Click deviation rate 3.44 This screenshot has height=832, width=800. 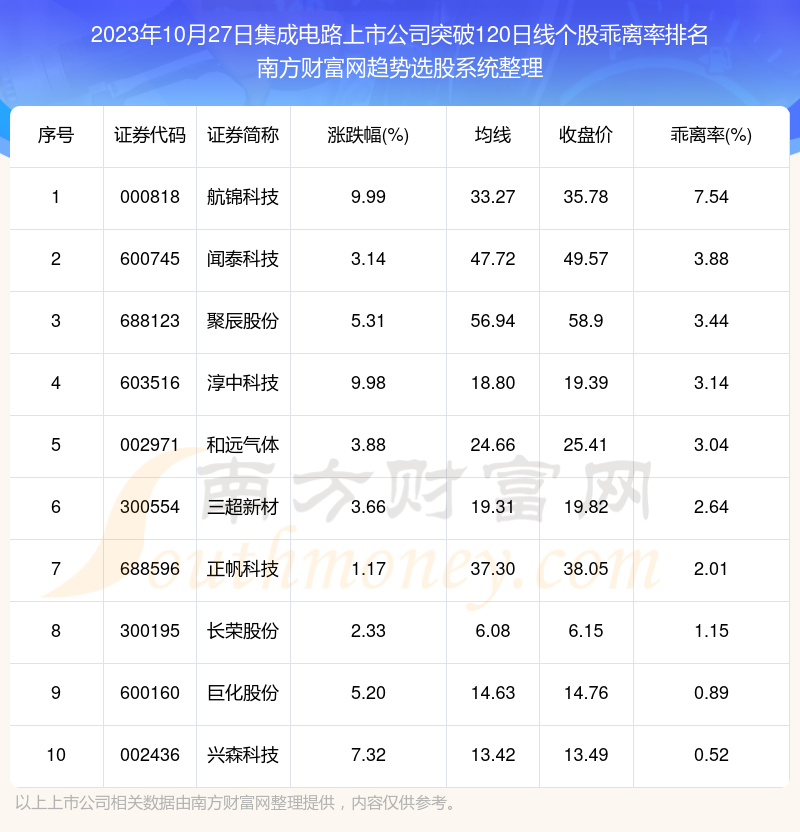[x=711, y=321]
